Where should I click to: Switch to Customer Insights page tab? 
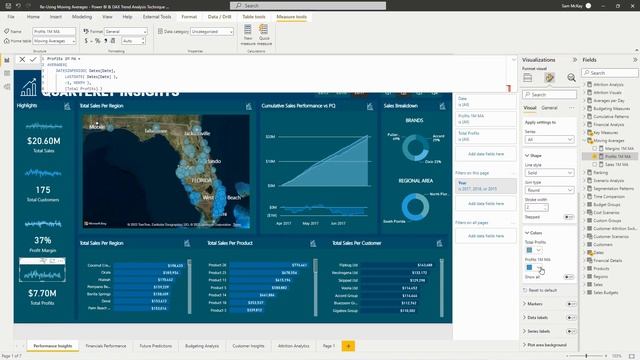(x=248, y=346)
